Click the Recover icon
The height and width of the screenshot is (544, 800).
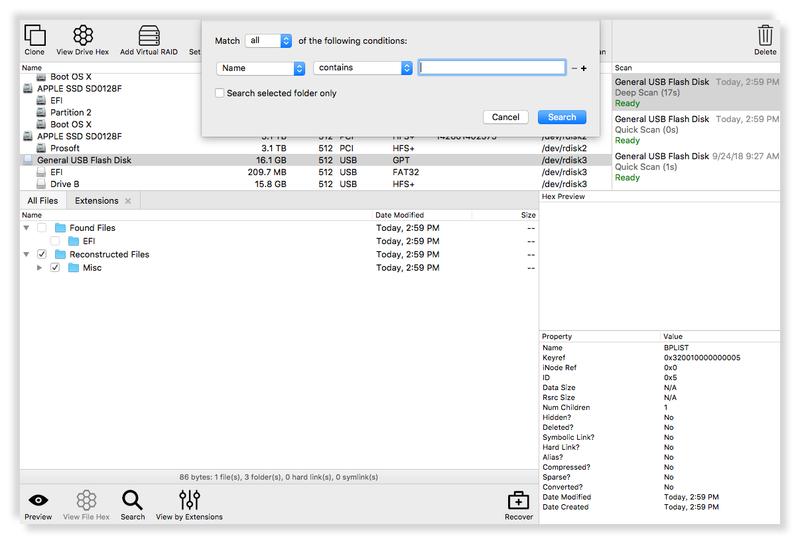[518, 500]
